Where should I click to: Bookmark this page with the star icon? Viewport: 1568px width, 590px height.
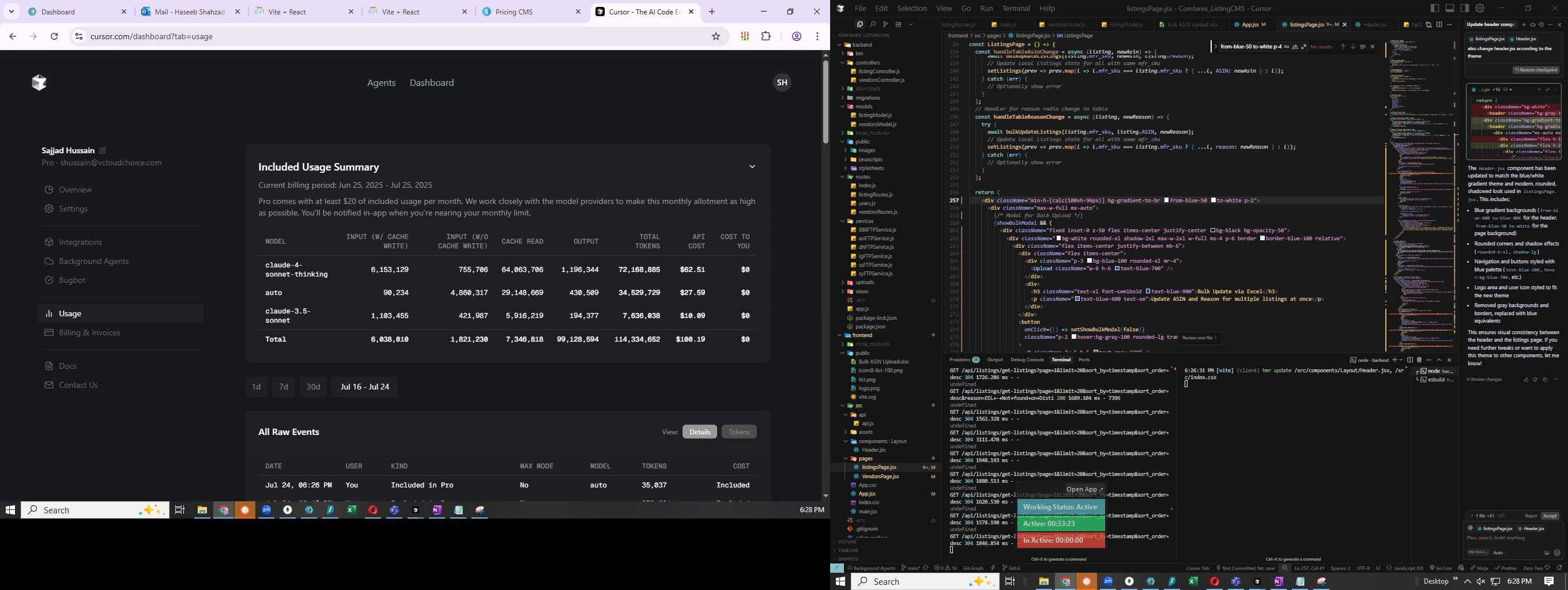(716, 36)
